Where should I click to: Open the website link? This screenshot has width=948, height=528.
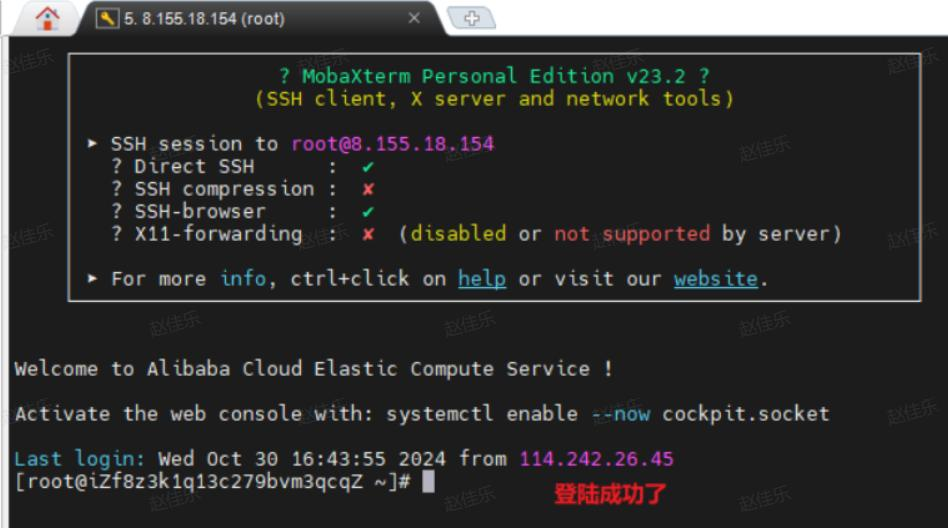click(x=716, y=279)
